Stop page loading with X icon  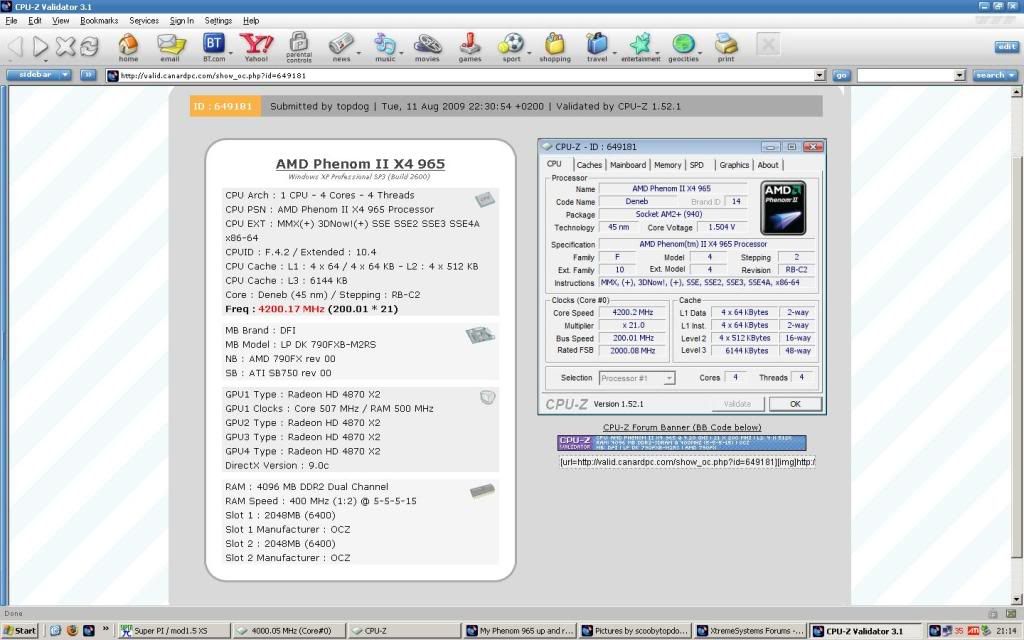(65, 46)
